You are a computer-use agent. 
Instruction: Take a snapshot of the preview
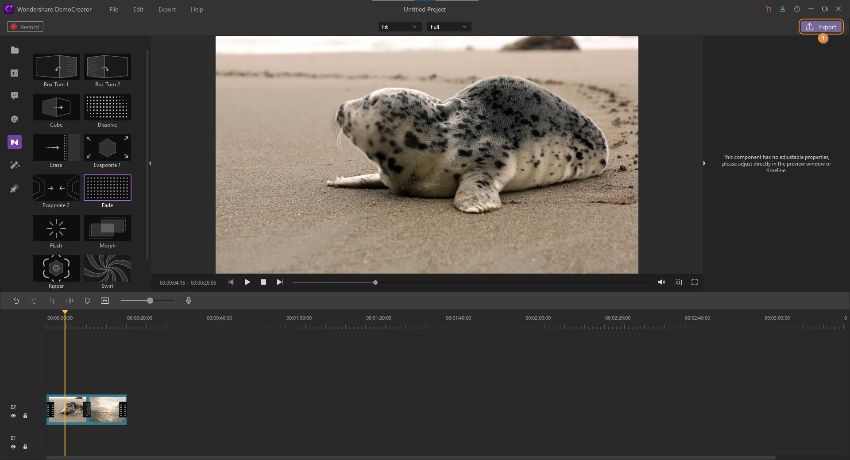click(679, 282)
